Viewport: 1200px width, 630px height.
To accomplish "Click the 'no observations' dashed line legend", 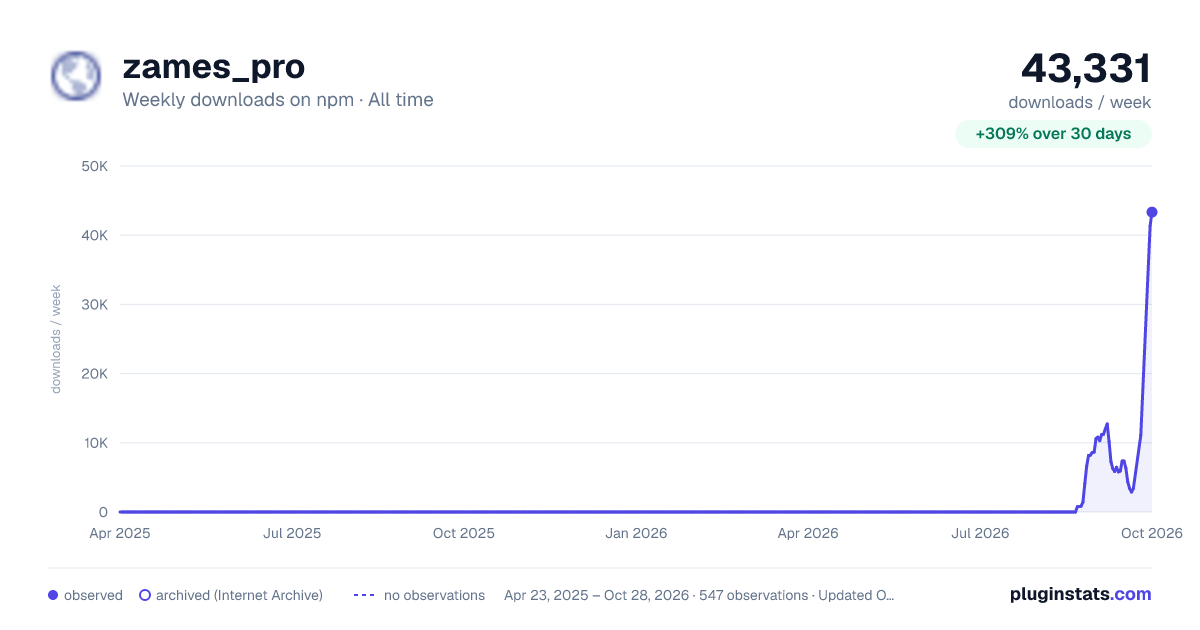I will 363,595.
